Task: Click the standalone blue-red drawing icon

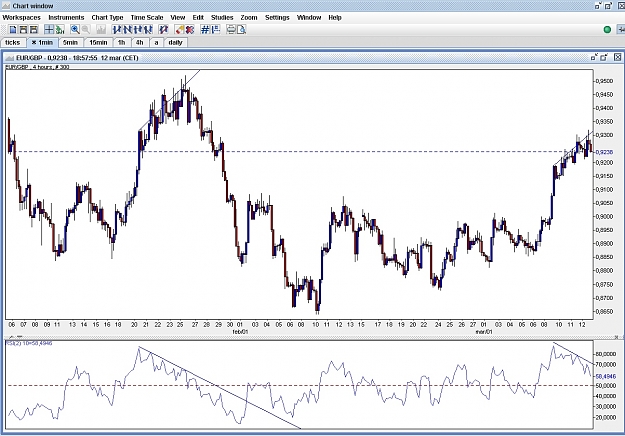Action: coord(163,29)
